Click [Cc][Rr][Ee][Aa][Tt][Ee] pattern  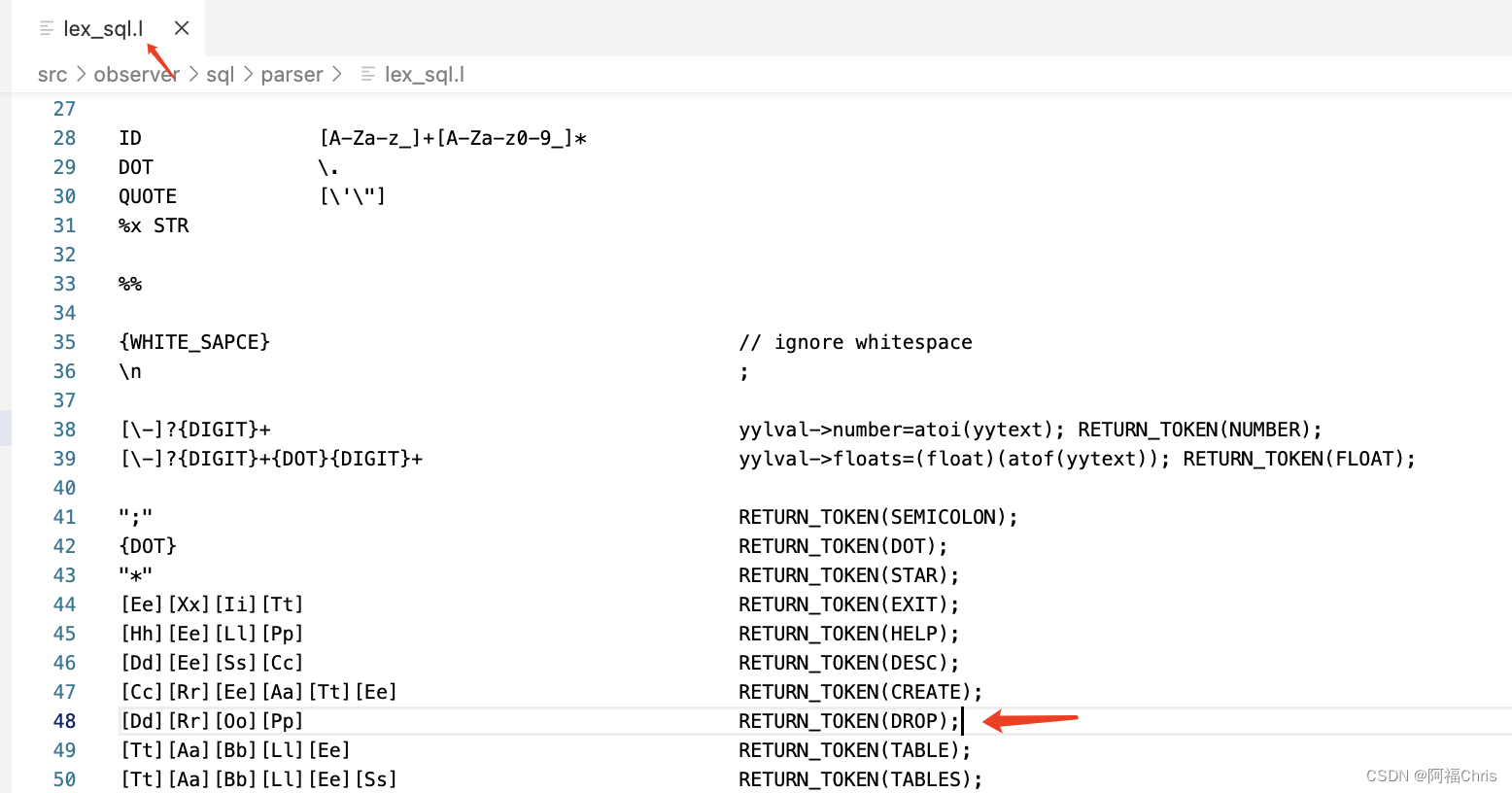pos(258,692)
